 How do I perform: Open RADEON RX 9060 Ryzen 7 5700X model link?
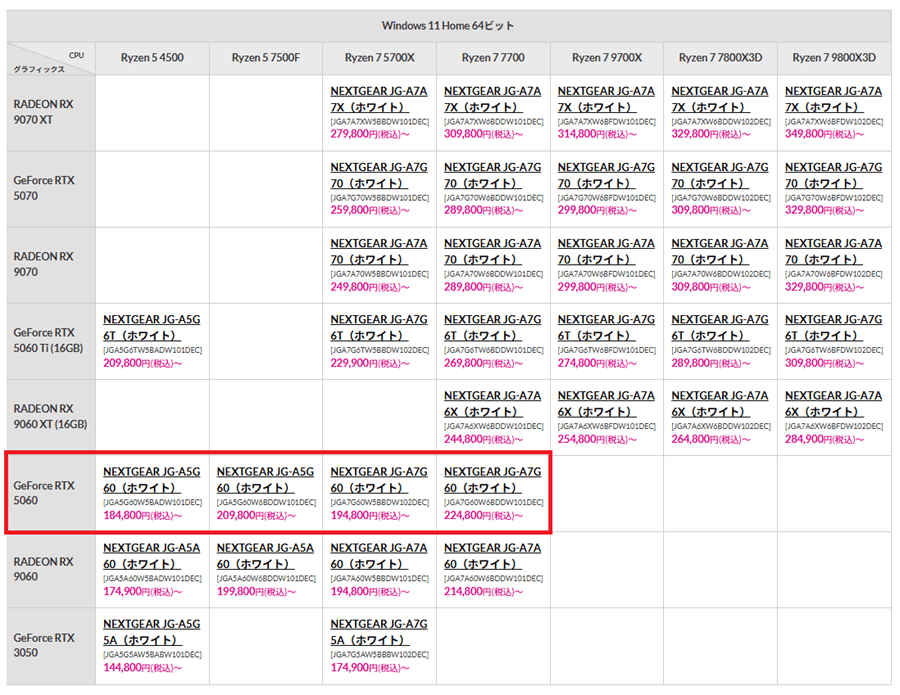coord(379,556)
